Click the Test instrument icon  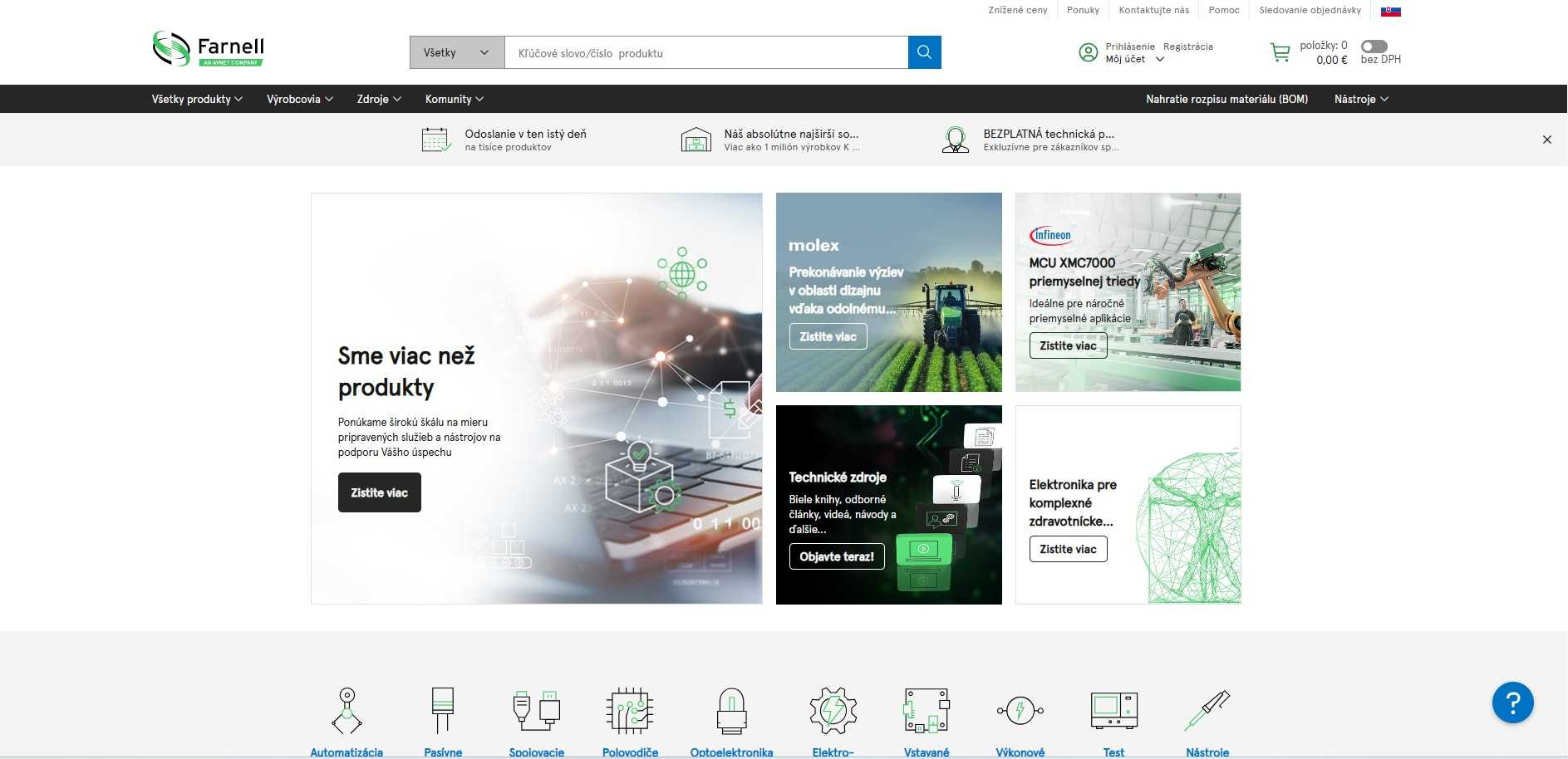[x=1113, y=710]
